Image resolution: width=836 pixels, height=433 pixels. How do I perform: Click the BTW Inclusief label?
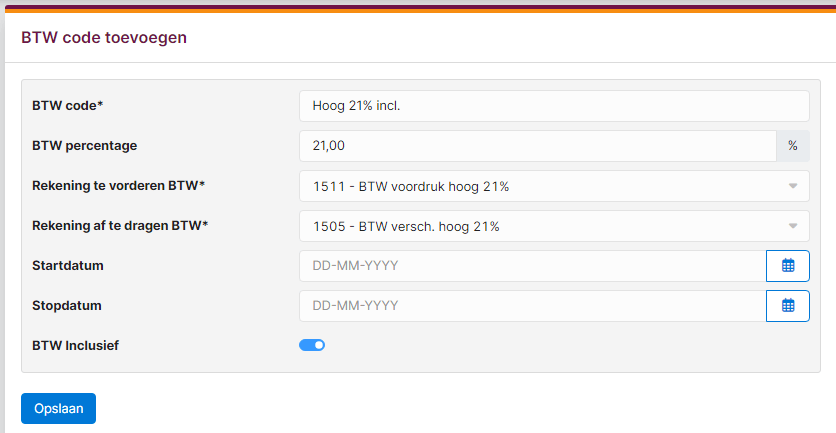click(76, 346)
